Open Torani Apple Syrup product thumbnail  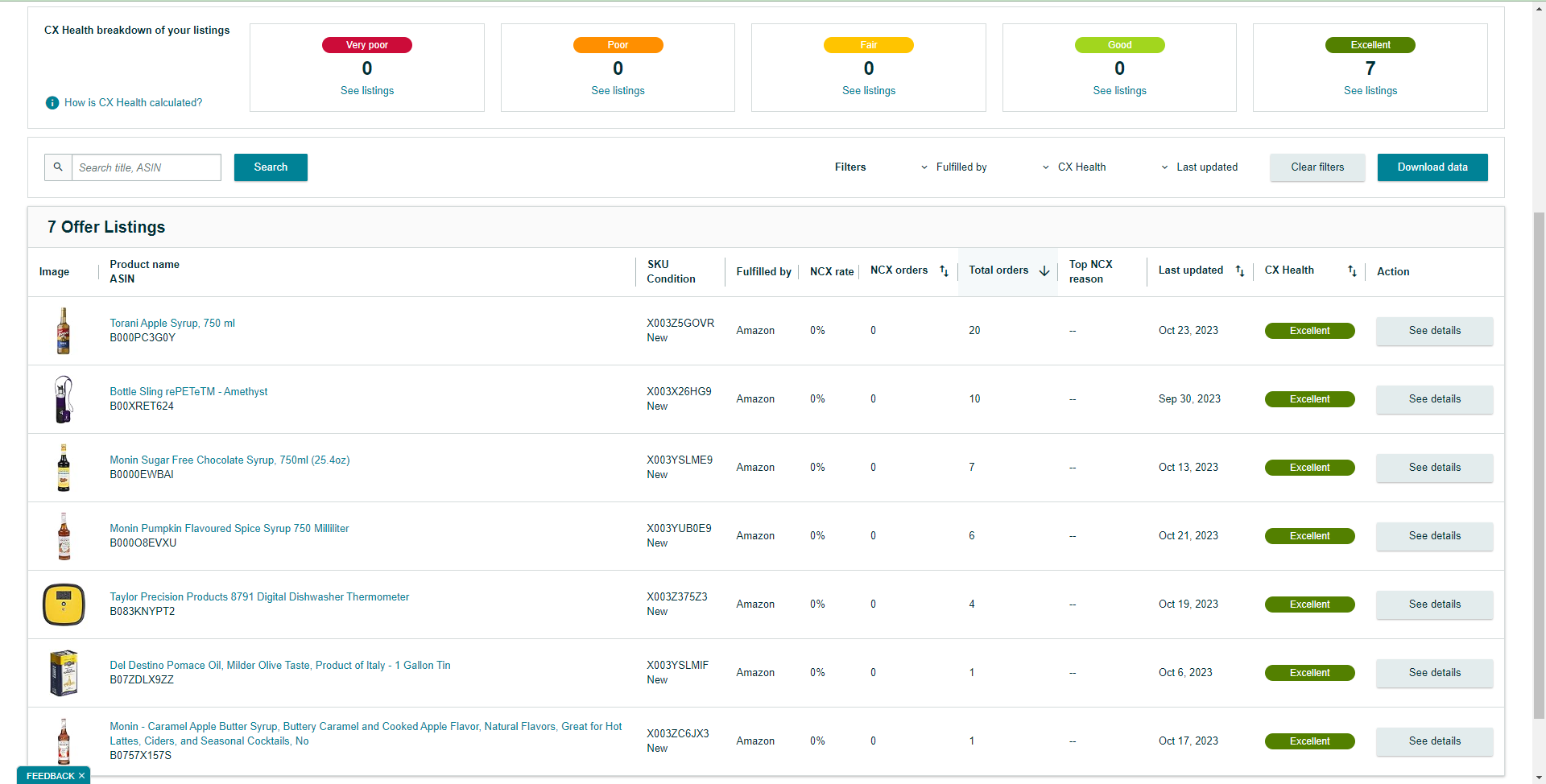coord(64,331)
